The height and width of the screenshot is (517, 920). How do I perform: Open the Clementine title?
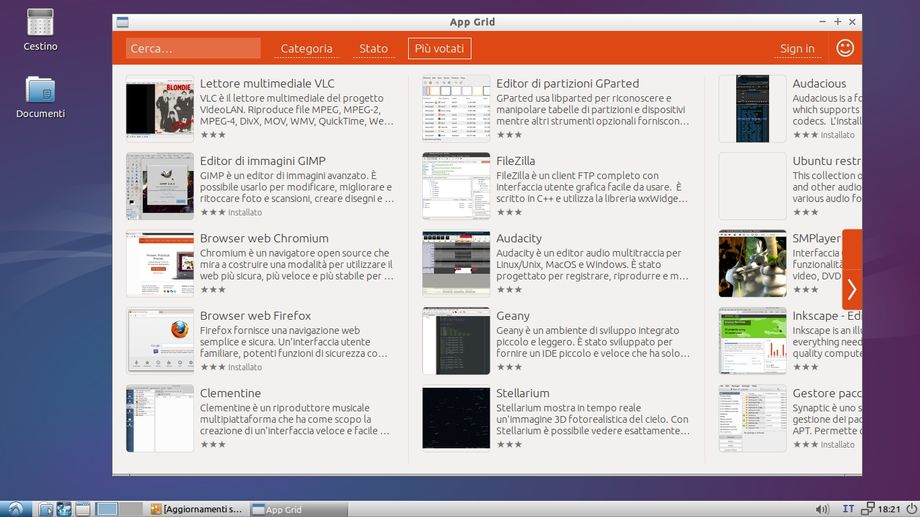tap(230, 393)
